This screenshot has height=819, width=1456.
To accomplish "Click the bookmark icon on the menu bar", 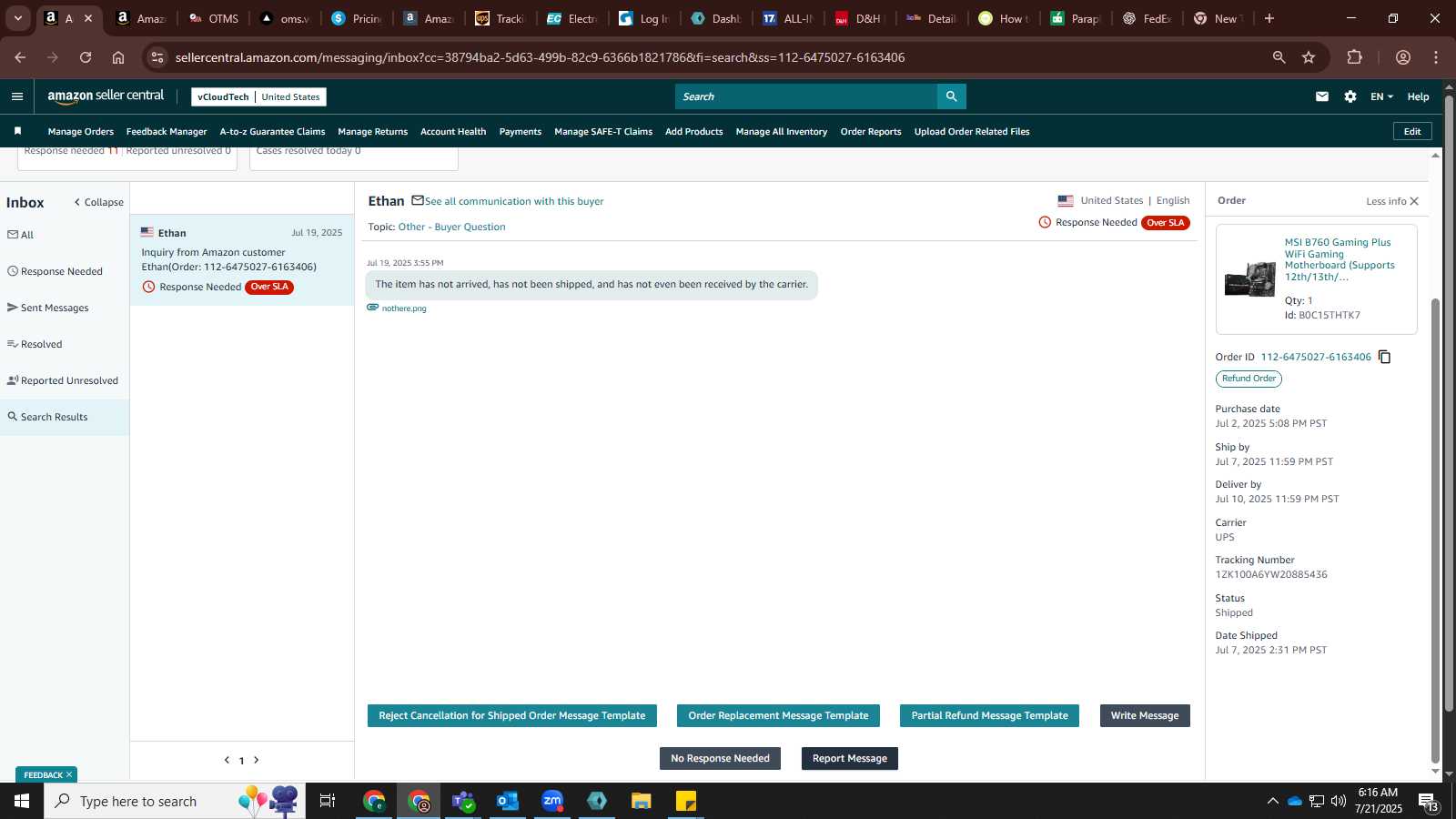I will tap(17, 131).
